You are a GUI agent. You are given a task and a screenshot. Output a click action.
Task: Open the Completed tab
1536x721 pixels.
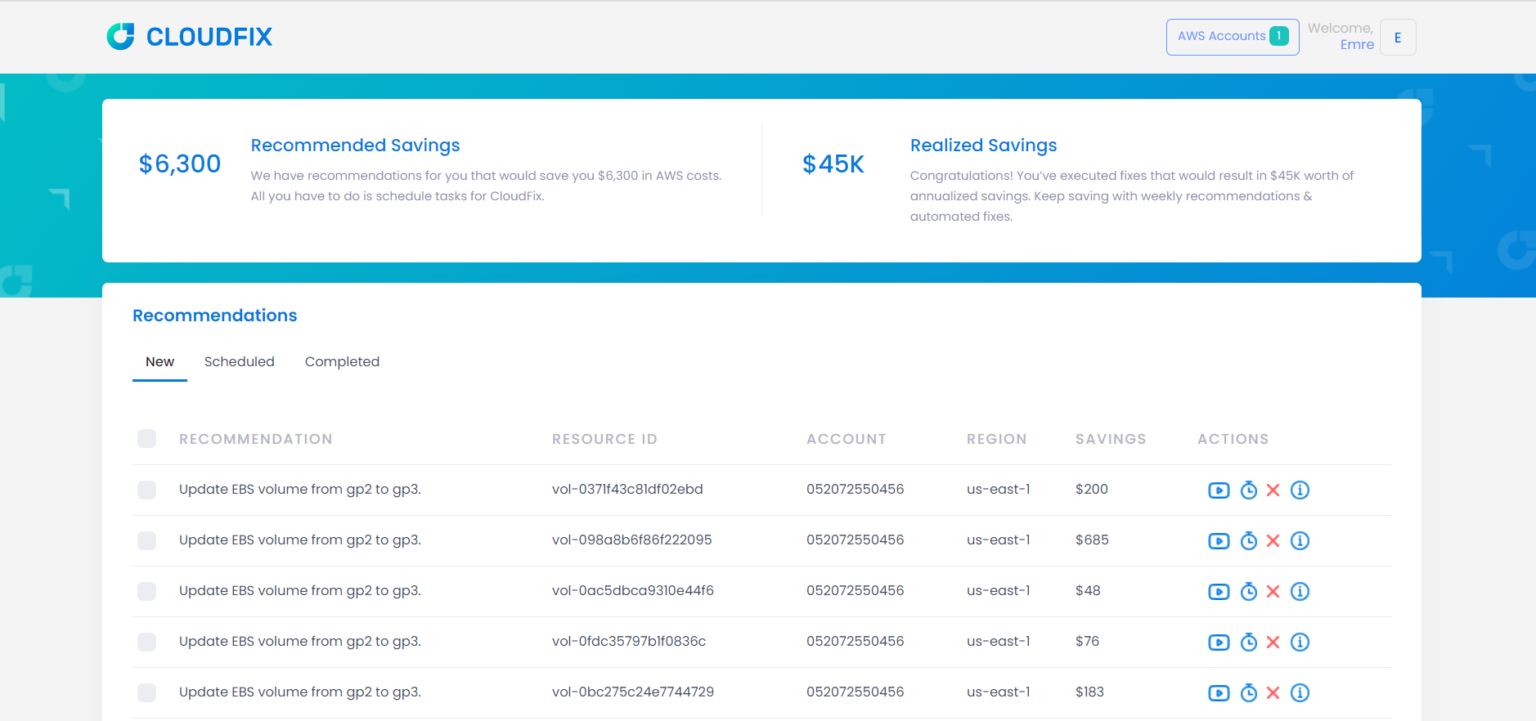pyautogui.click(x=342, y=362)
